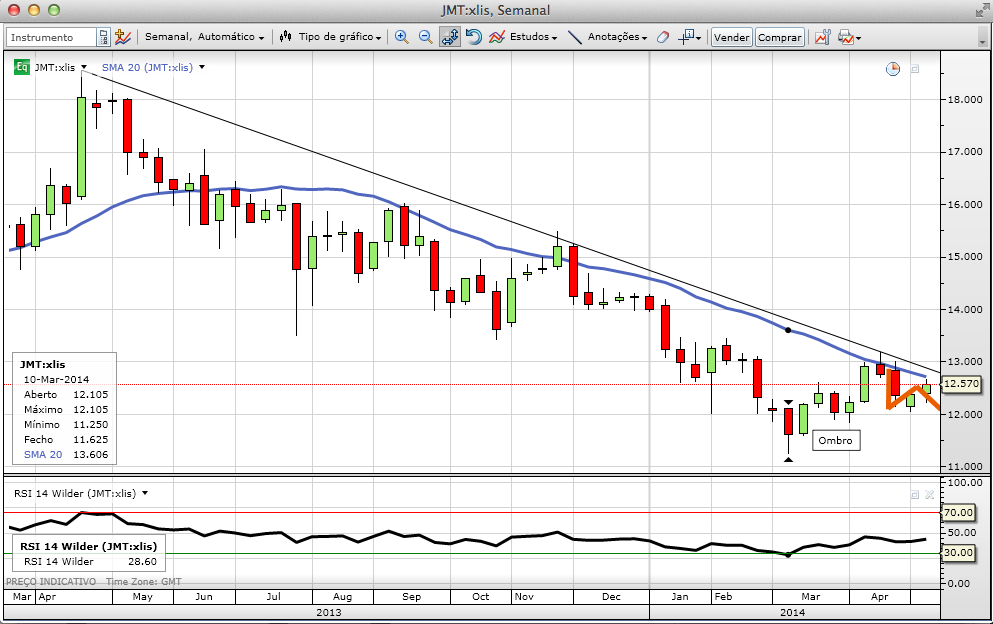Open the Semanal, Automático period dropdown
Image resolution: width=993 pixels, height=624 pixels.
click(205, 37)
